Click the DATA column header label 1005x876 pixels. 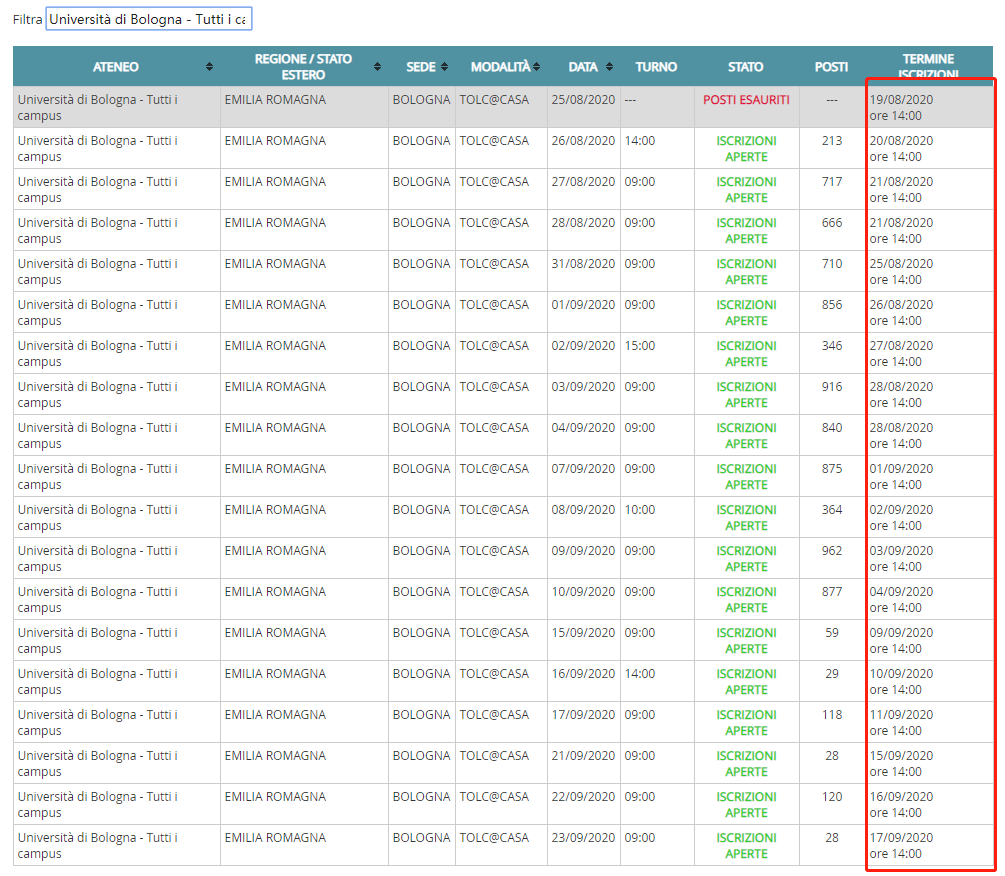[583, 67]
